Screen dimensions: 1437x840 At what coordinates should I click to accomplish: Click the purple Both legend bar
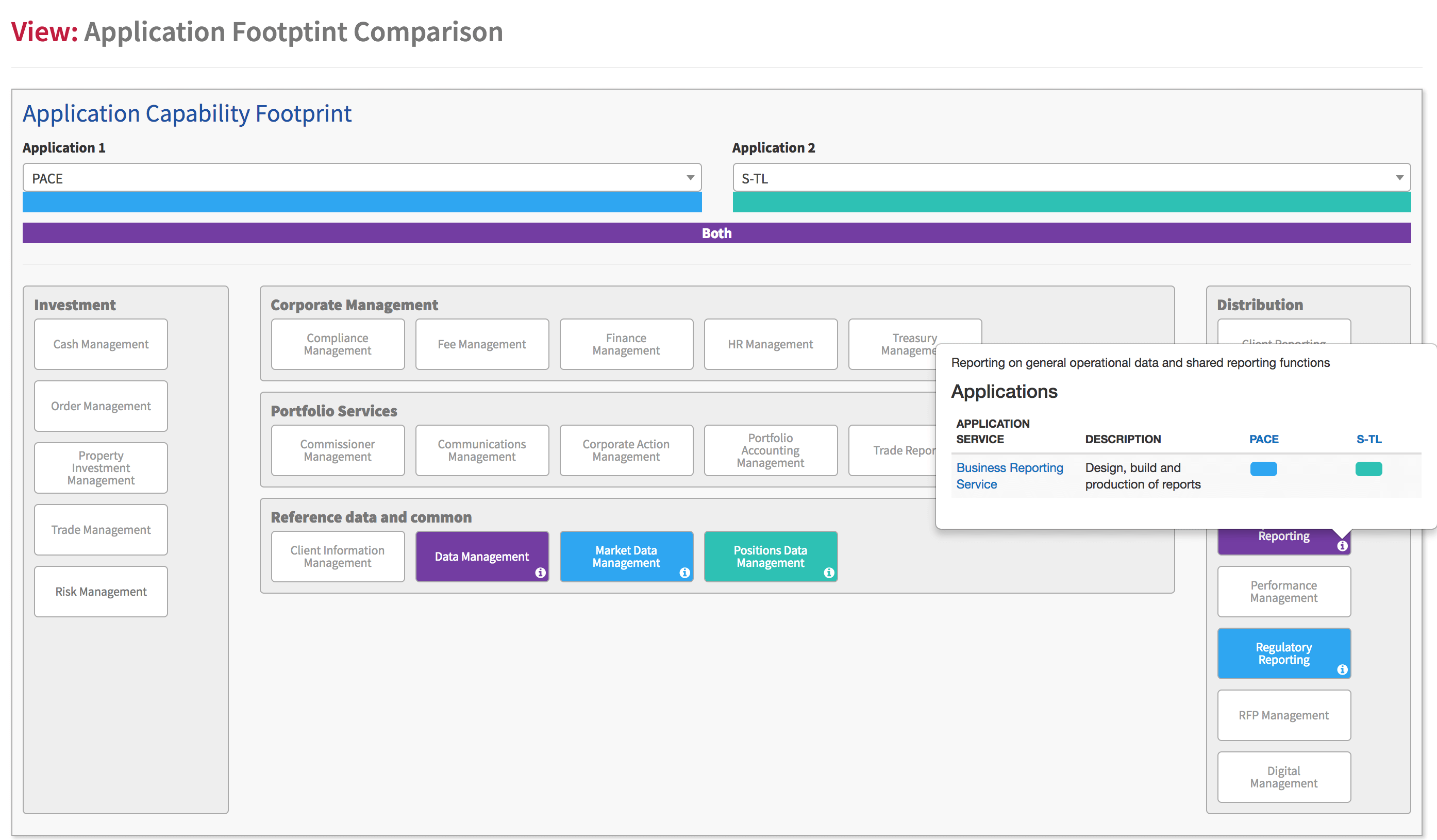click(x=717, y=232)
